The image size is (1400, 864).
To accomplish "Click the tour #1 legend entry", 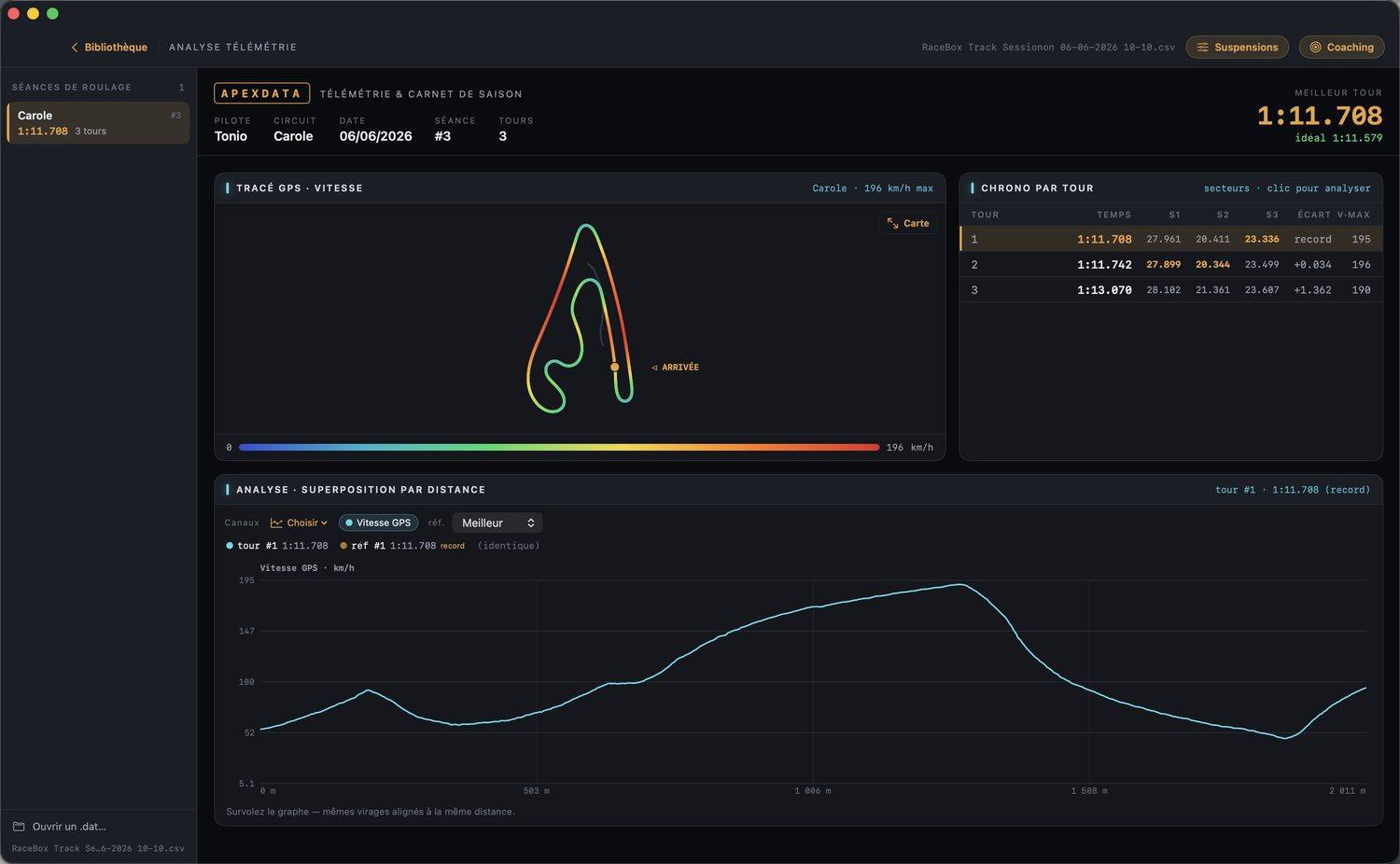I will pos(277,546).
